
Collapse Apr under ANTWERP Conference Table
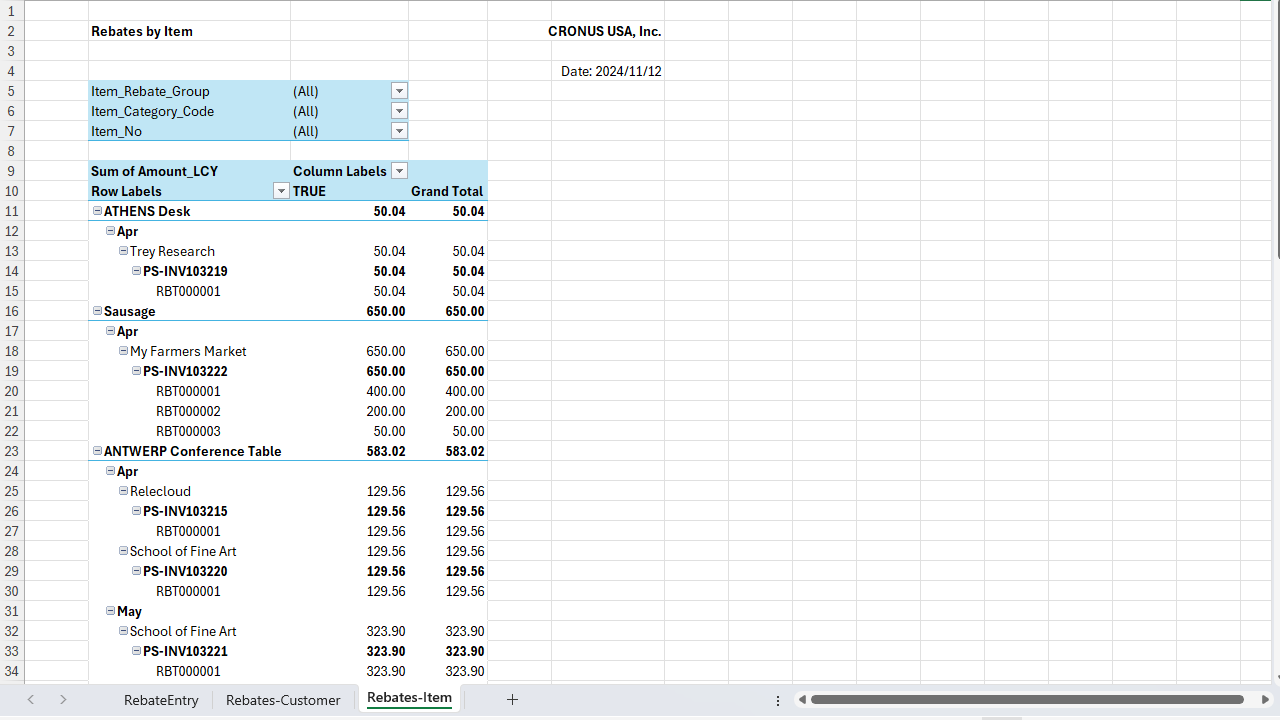[111, 471]
